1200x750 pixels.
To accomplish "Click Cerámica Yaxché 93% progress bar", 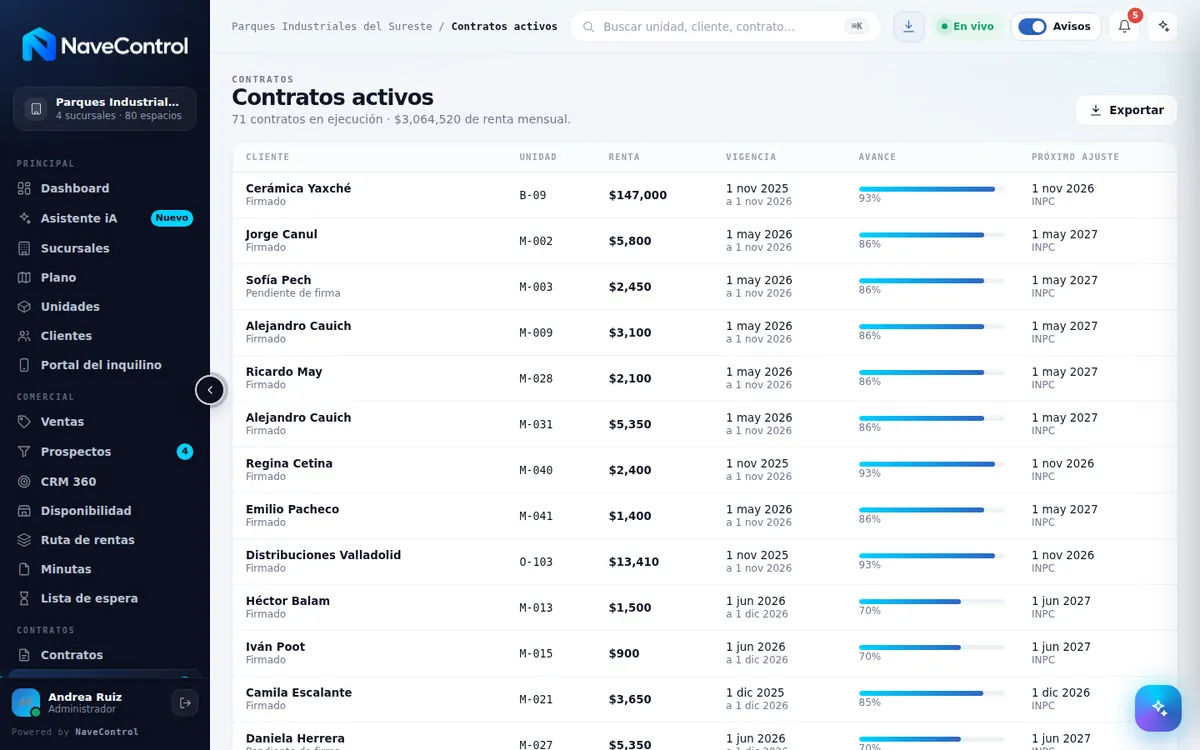I will 931,189.
